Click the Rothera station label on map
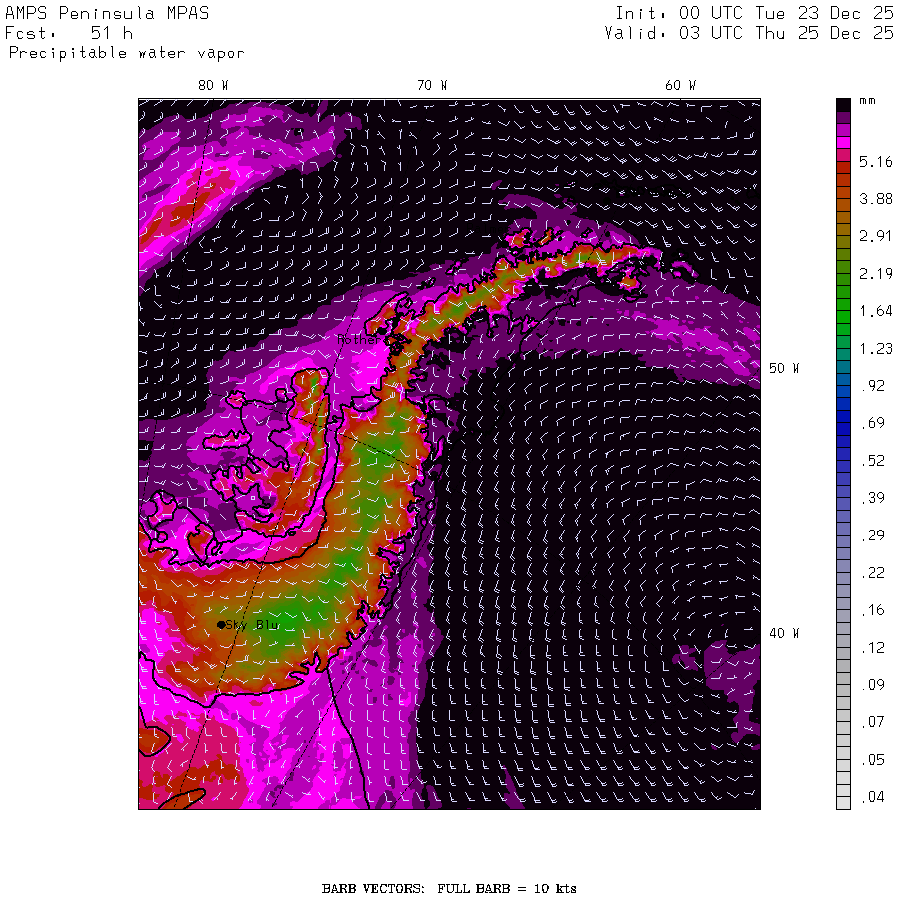The image size is (900, 900). click(x=358, y=340)
